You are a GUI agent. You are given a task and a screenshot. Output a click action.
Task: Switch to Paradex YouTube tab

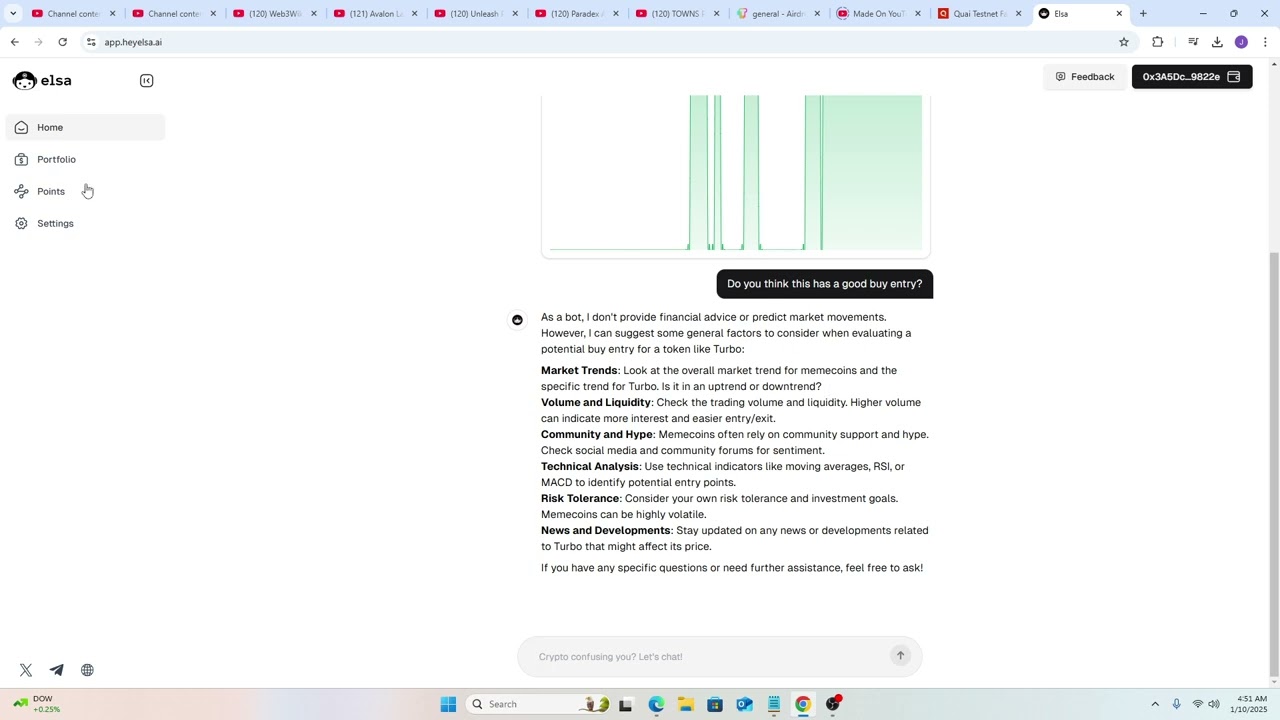(576, 13)
